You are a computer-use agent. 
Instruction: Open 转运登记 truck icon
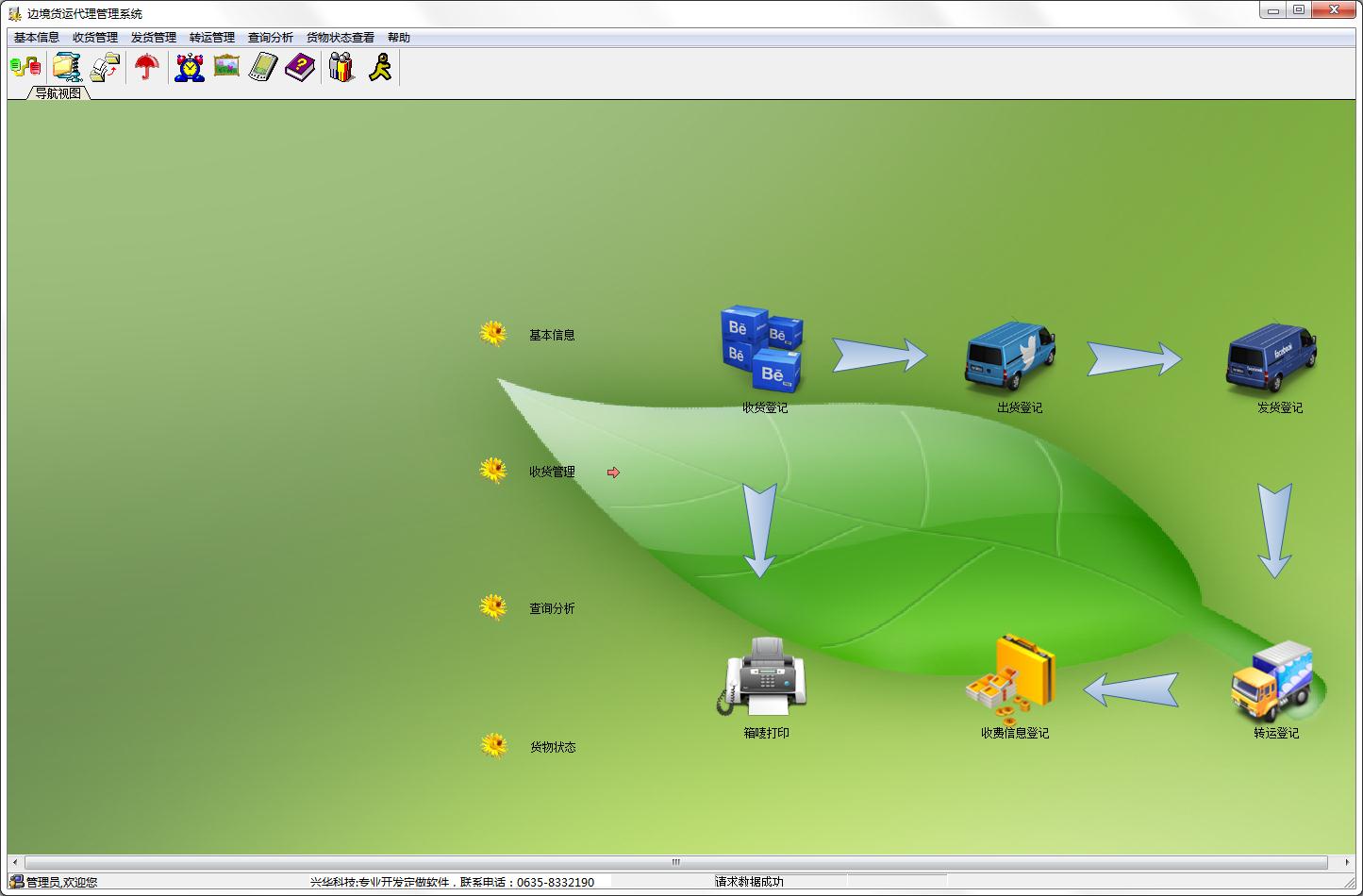[1273, 681]
